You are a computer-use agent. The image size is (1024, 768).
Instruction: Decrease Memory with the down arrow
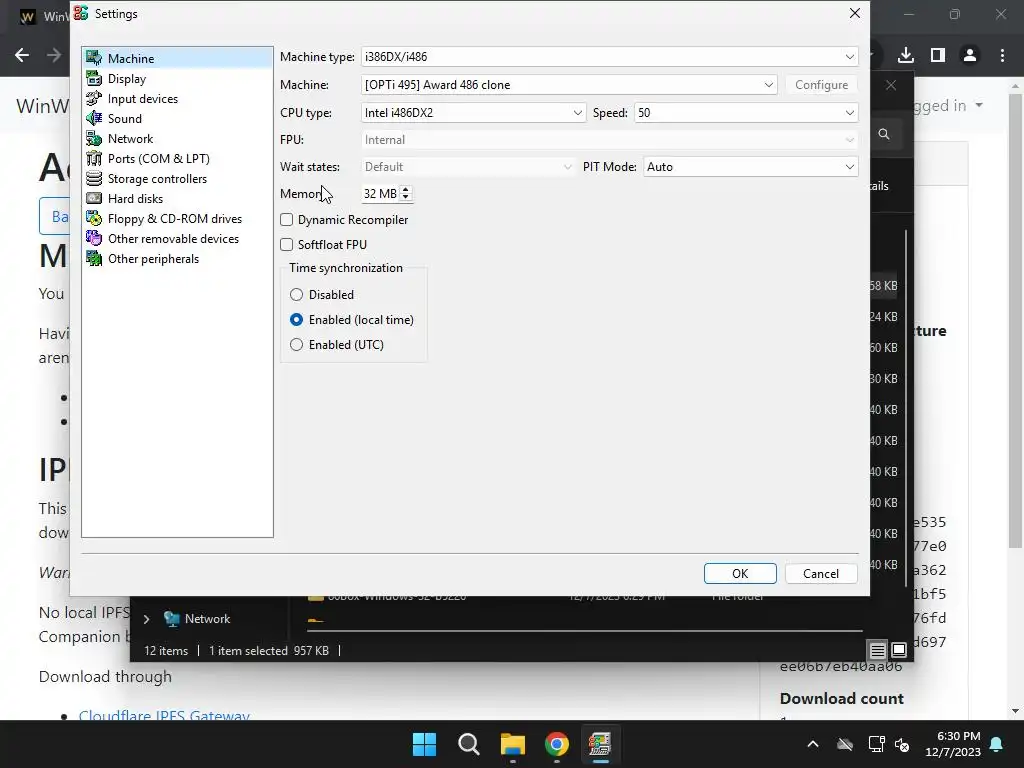(406, 197)
